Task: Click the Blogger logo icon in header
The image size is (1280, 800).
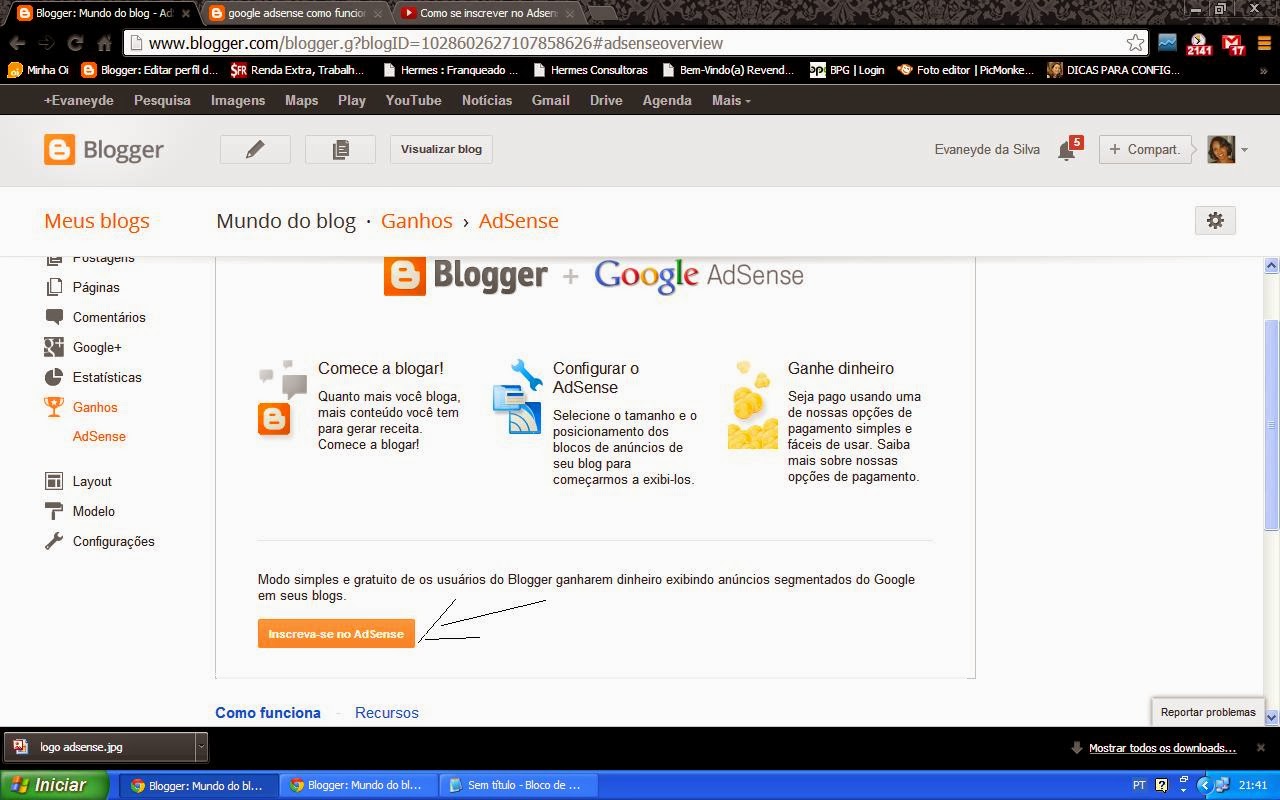Action: (59, 150)
